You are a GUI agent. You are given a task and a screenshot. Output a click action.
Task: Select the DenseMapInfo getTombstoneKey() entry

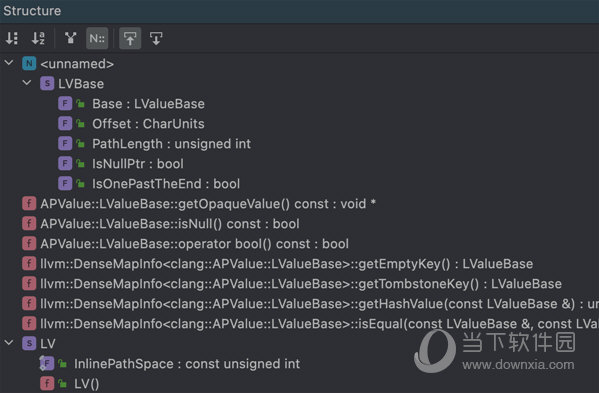click(x=301, y=284)
